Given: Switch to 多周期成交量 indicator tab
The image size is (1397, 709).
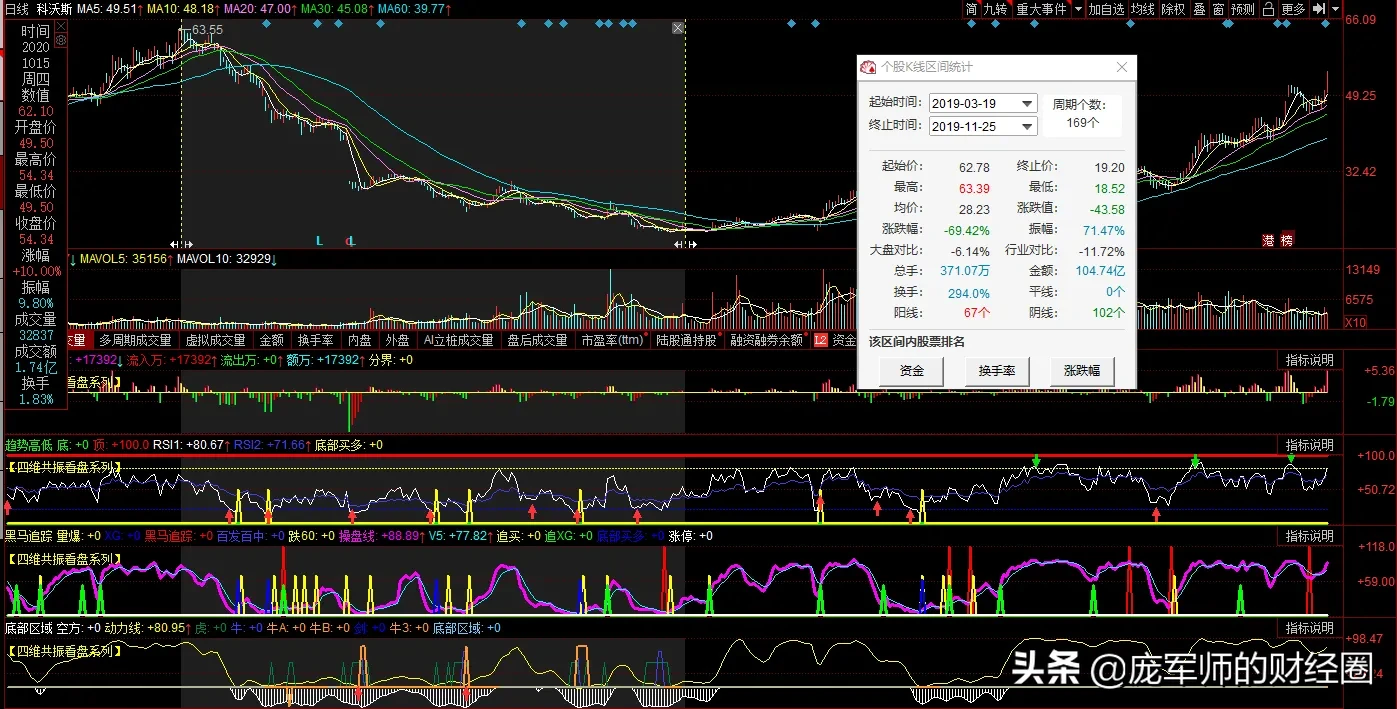Looking at the screenshot, I should (135, 340).
